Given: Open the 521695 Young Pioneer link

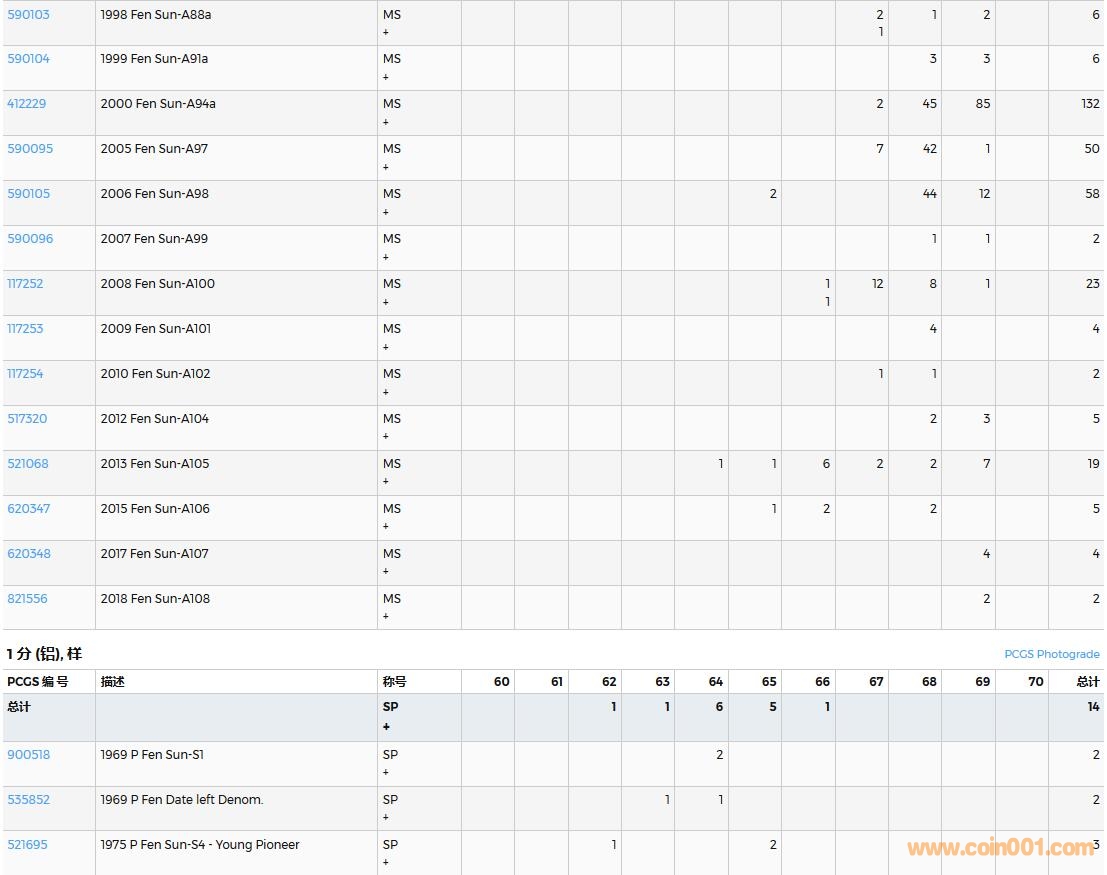Looking at the screenshot, I should pyautogui.click(x=27, y=845).
